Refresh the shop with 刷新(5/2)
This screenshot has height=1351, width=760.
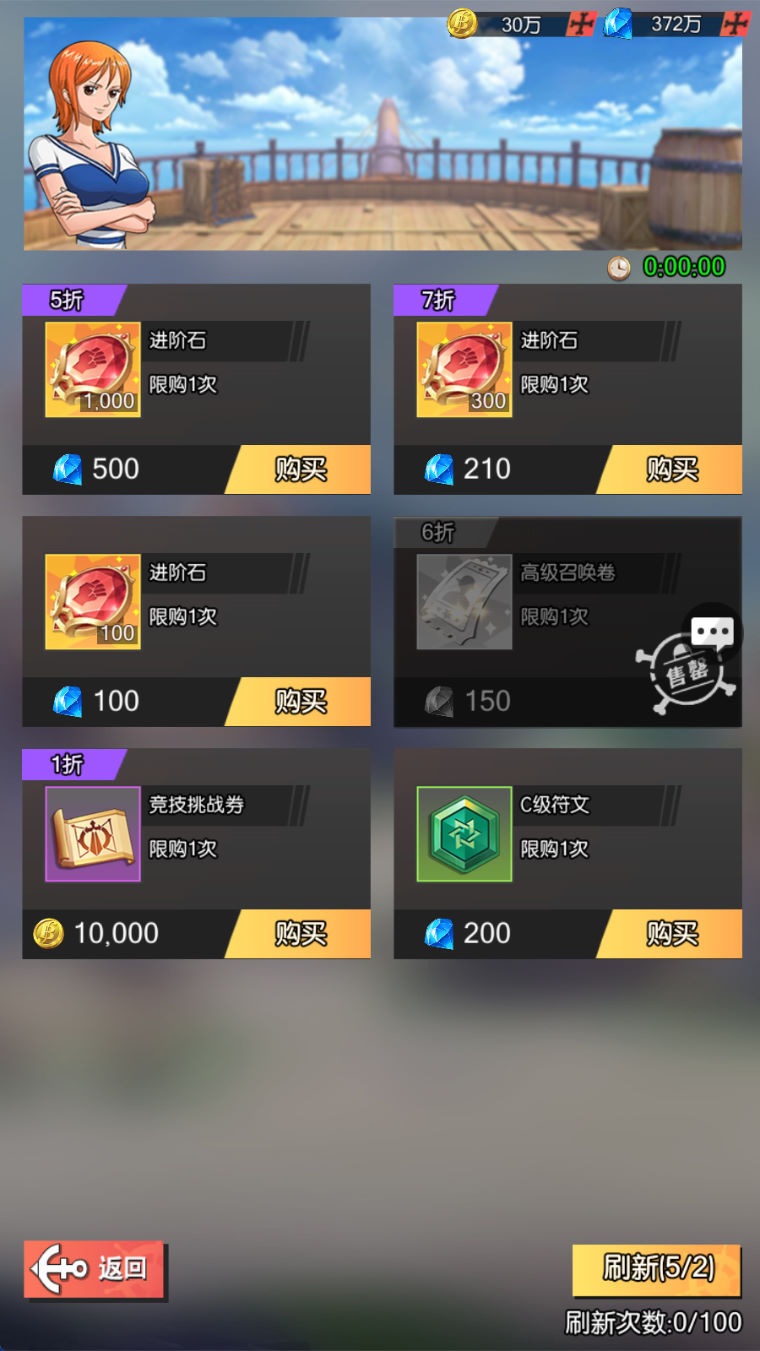657,1269
